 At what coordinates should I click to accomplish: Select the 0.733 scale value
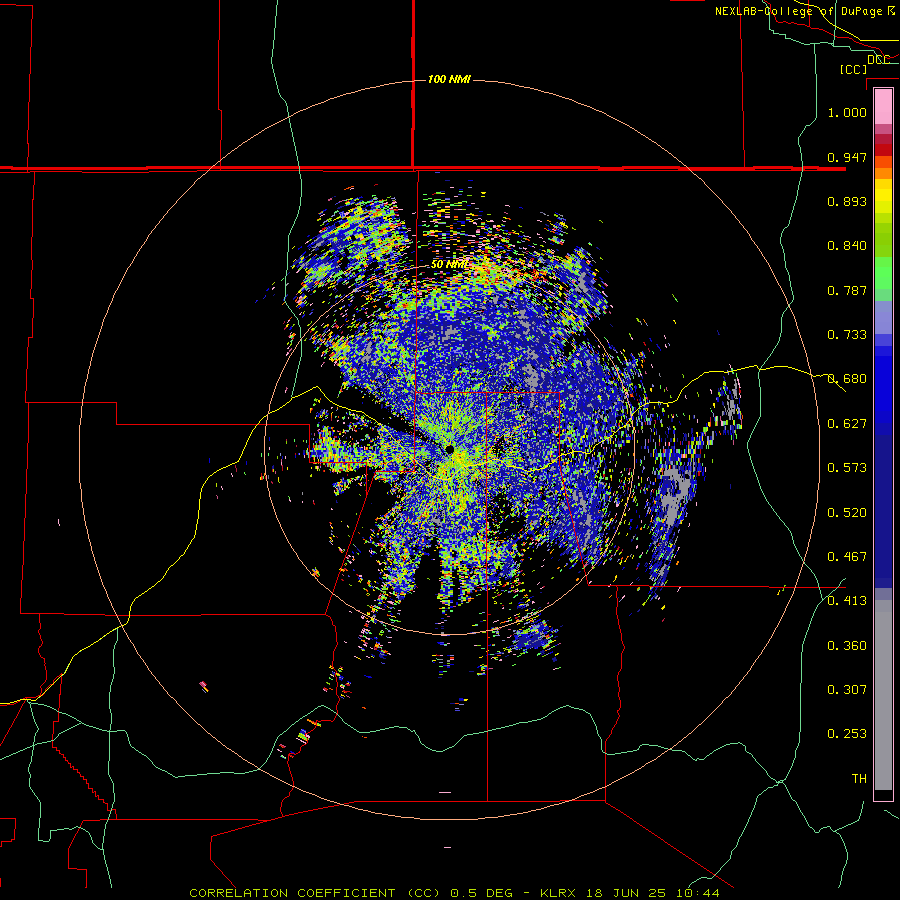(847, 335)
